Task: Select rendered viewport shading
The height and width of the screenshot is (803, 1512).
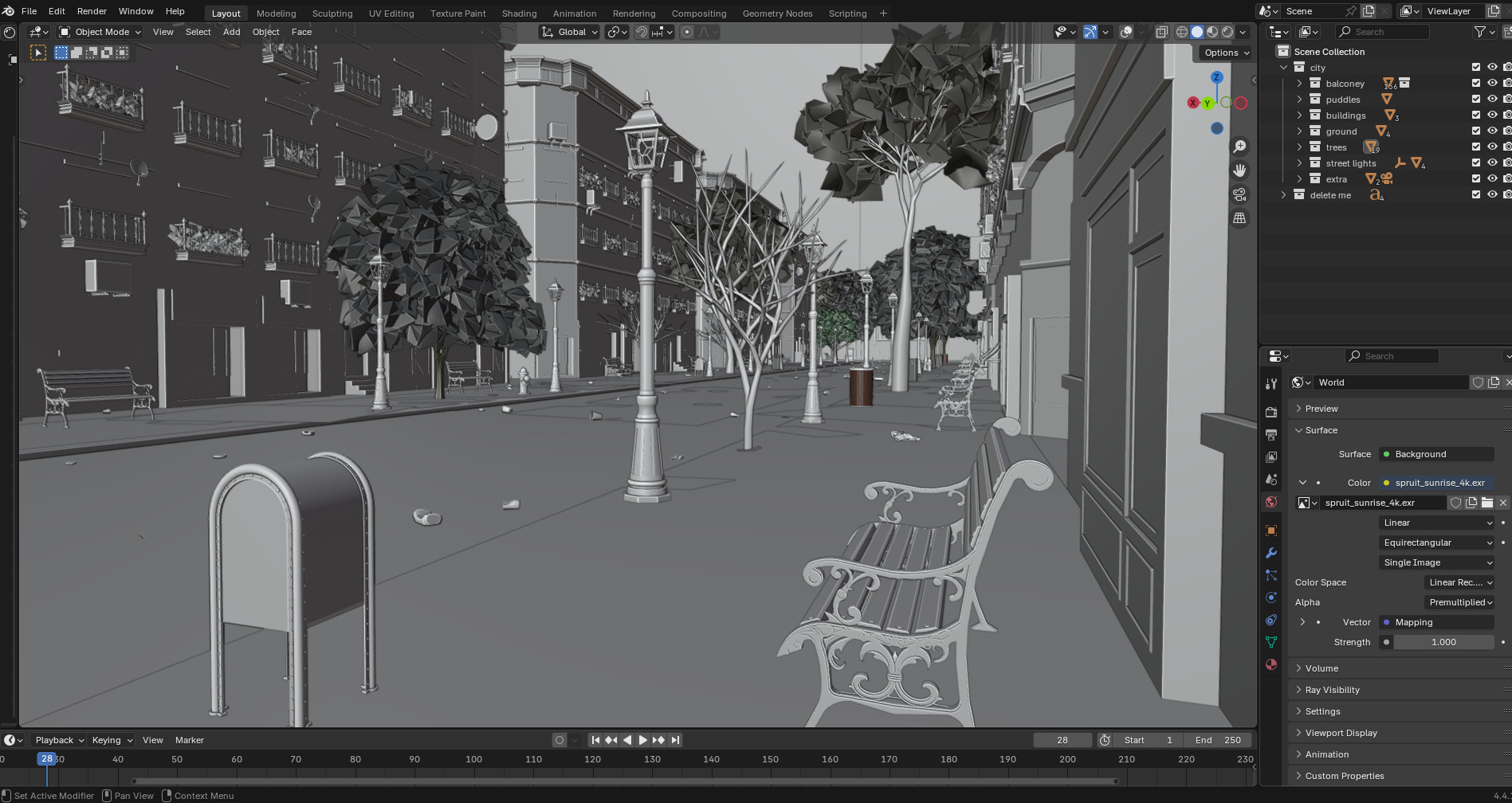Action: click(x=1227, y=32)
